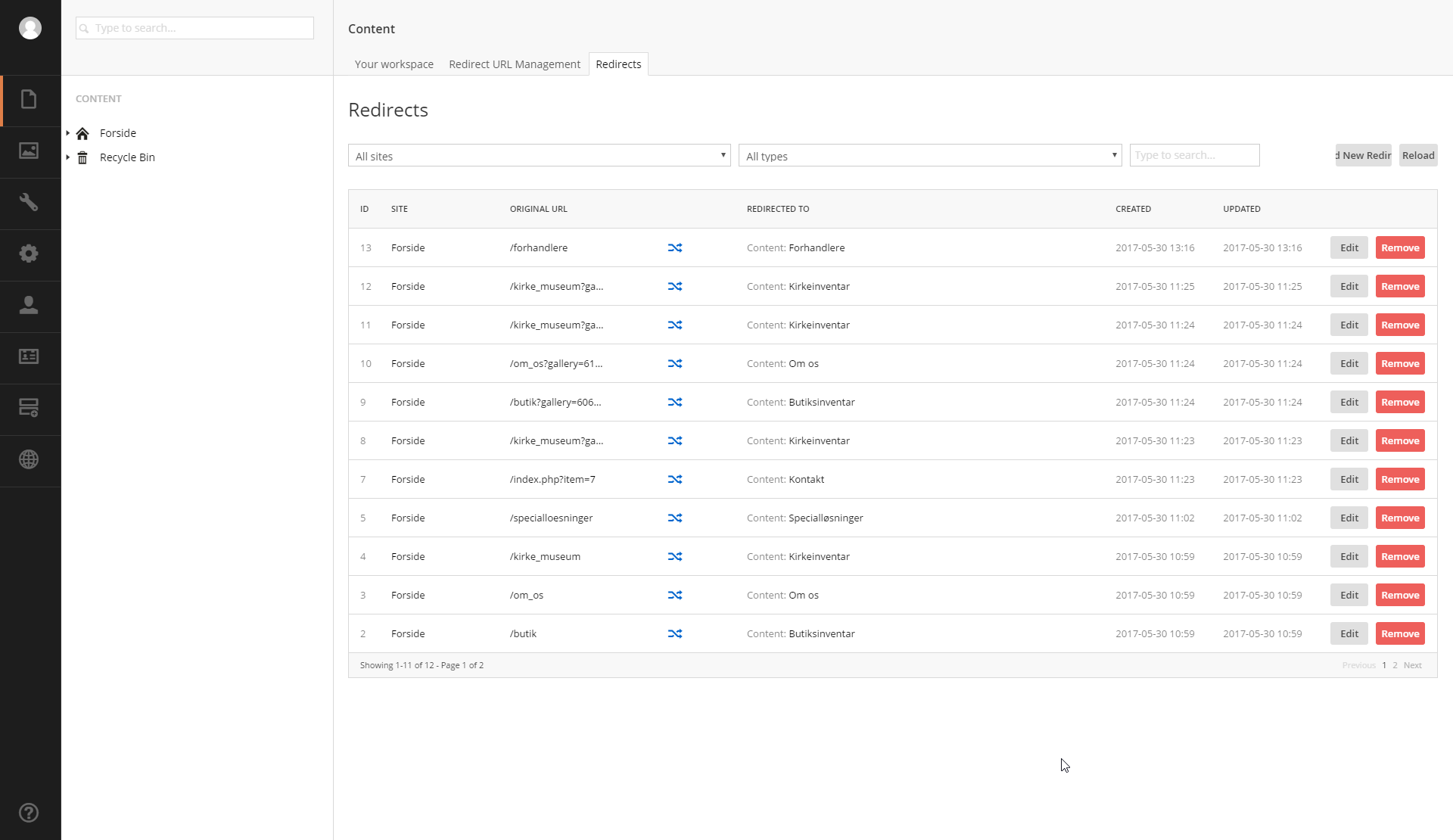Image resolution: width=1453 pixels, height=840 pixels.
Task: Open the Developer gear section icon
Action: point(29,254)
